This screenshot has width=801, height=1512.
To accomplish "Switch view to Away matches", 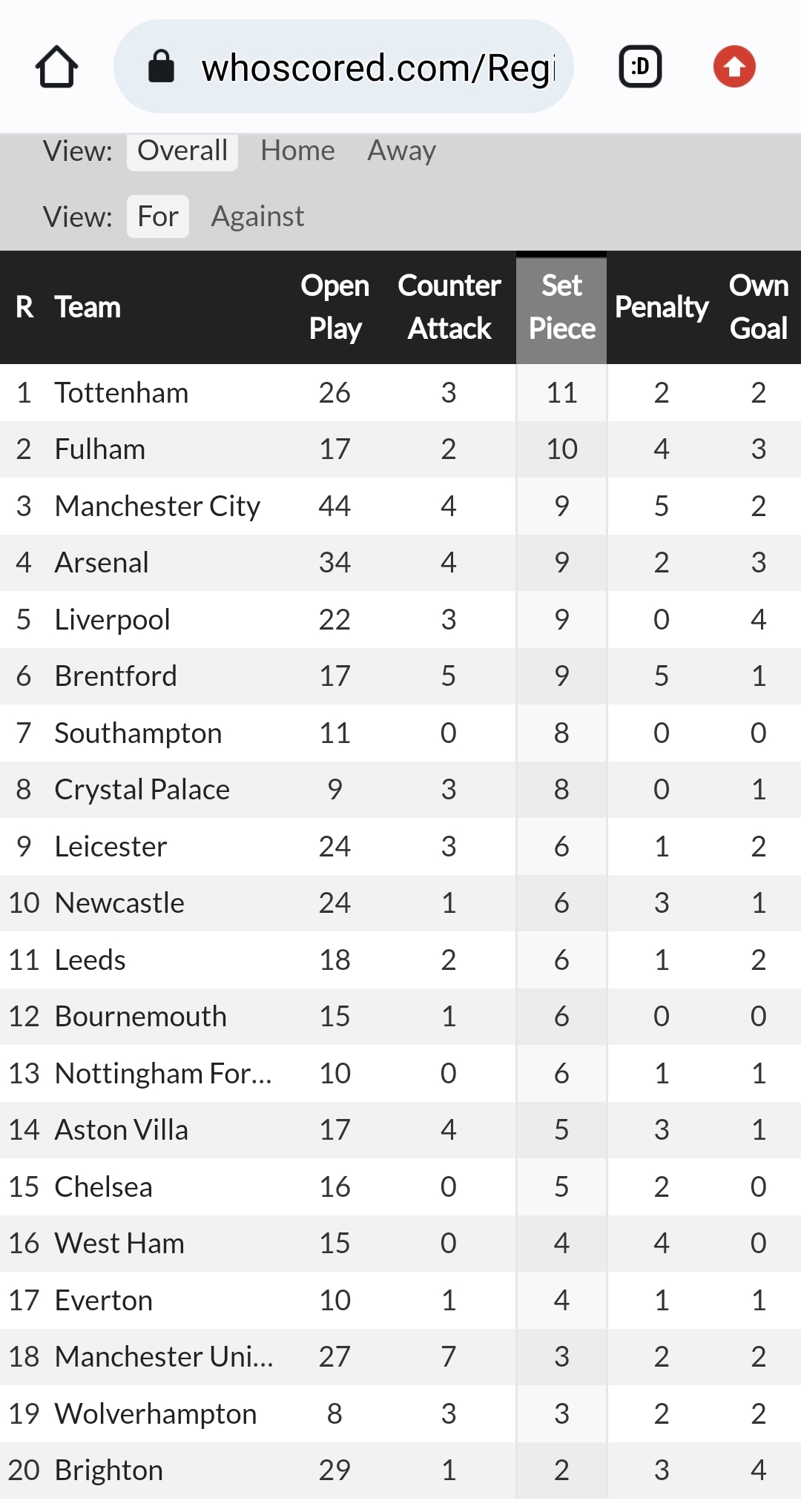I will click(401, 151).
